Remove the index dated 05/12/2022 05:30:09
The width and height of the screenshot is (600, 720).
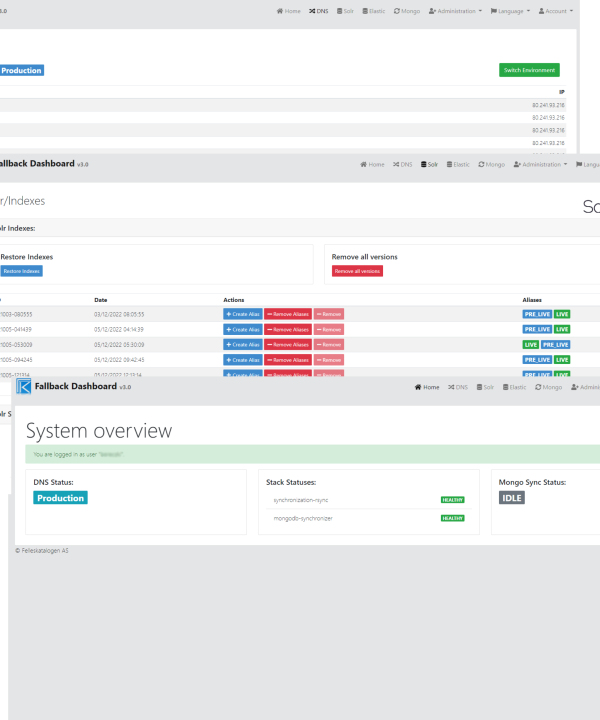click(329, 344)
